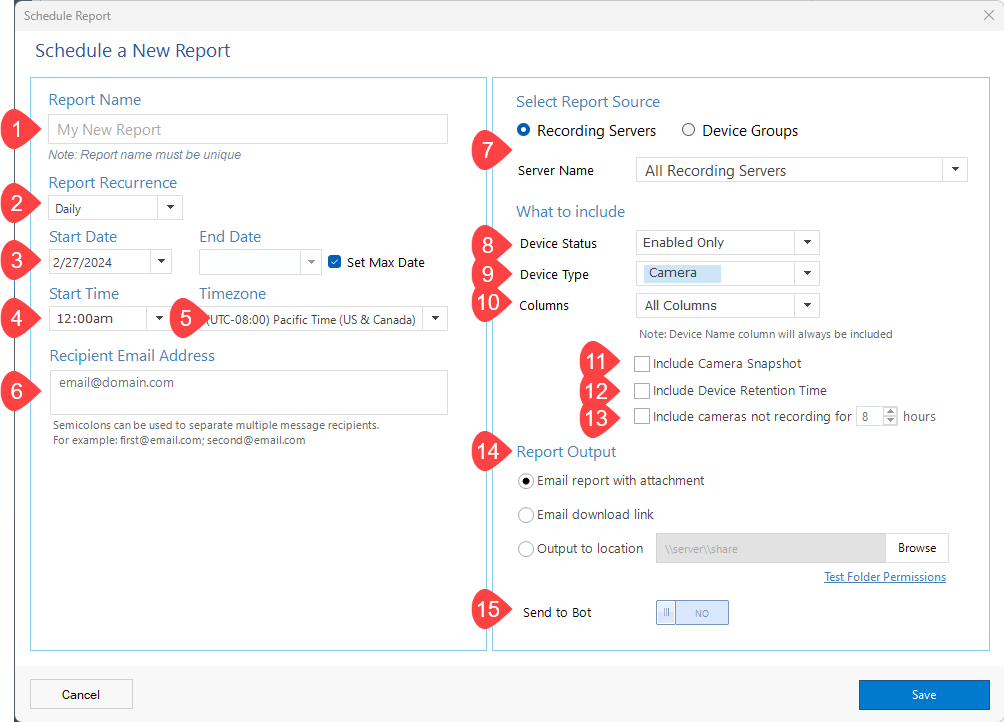This screenshot has height=722, width=1004.
Task: Choose Output to location option
Action: [526, 548]
